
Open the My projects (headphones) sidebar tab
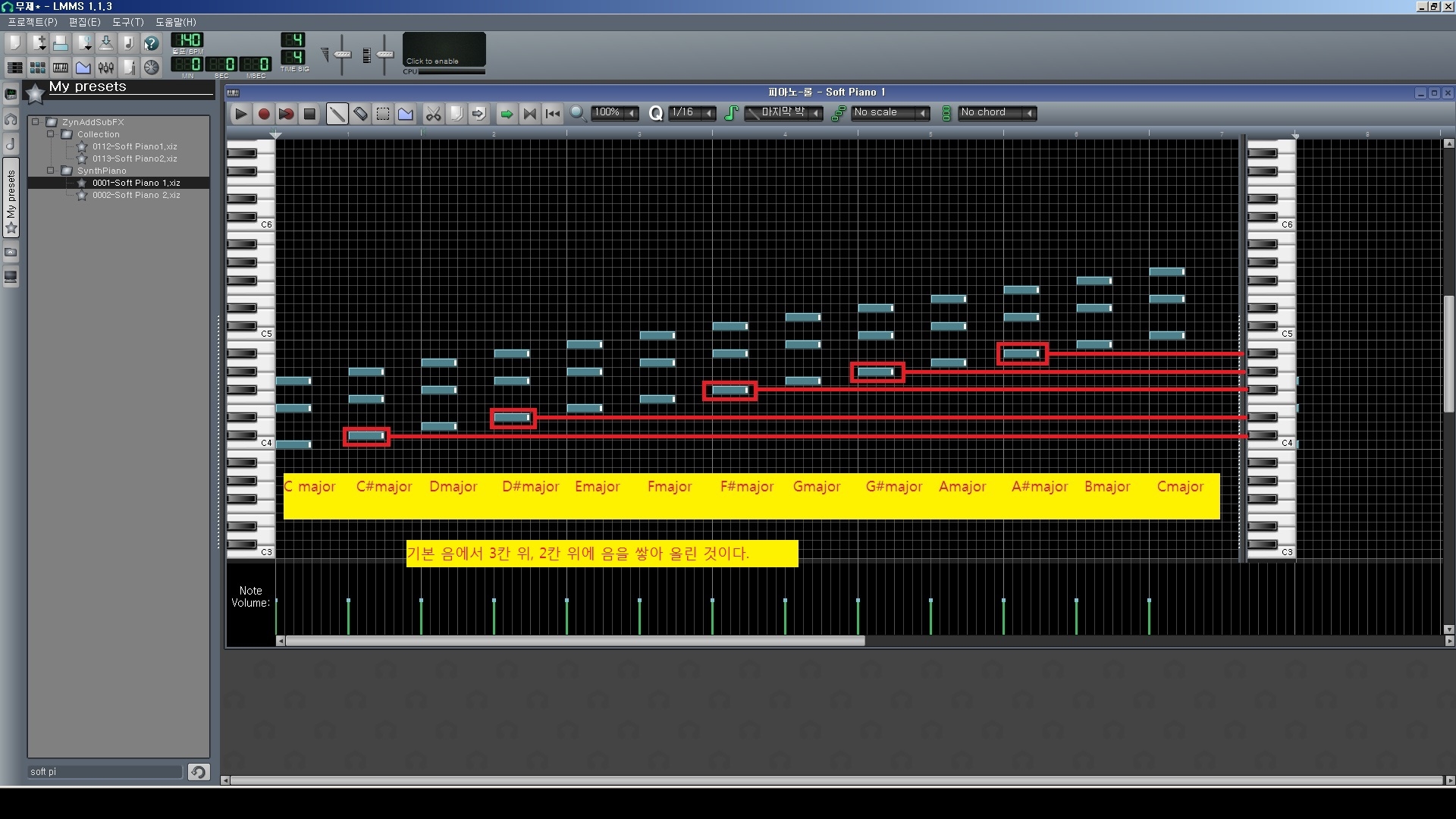[x=11, y=119]
